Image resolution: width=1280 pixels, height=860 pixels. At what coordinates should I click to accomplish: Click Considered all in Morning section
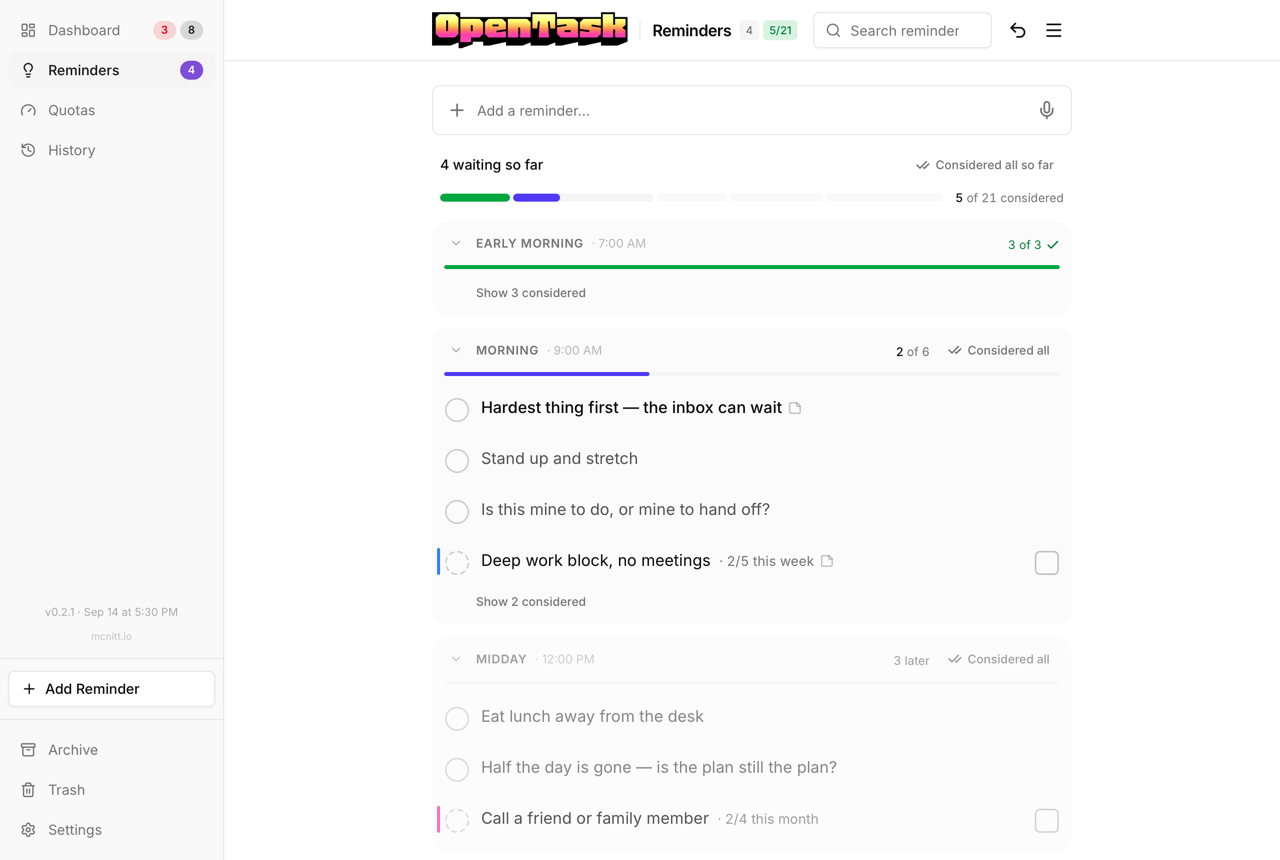point(999,350)
